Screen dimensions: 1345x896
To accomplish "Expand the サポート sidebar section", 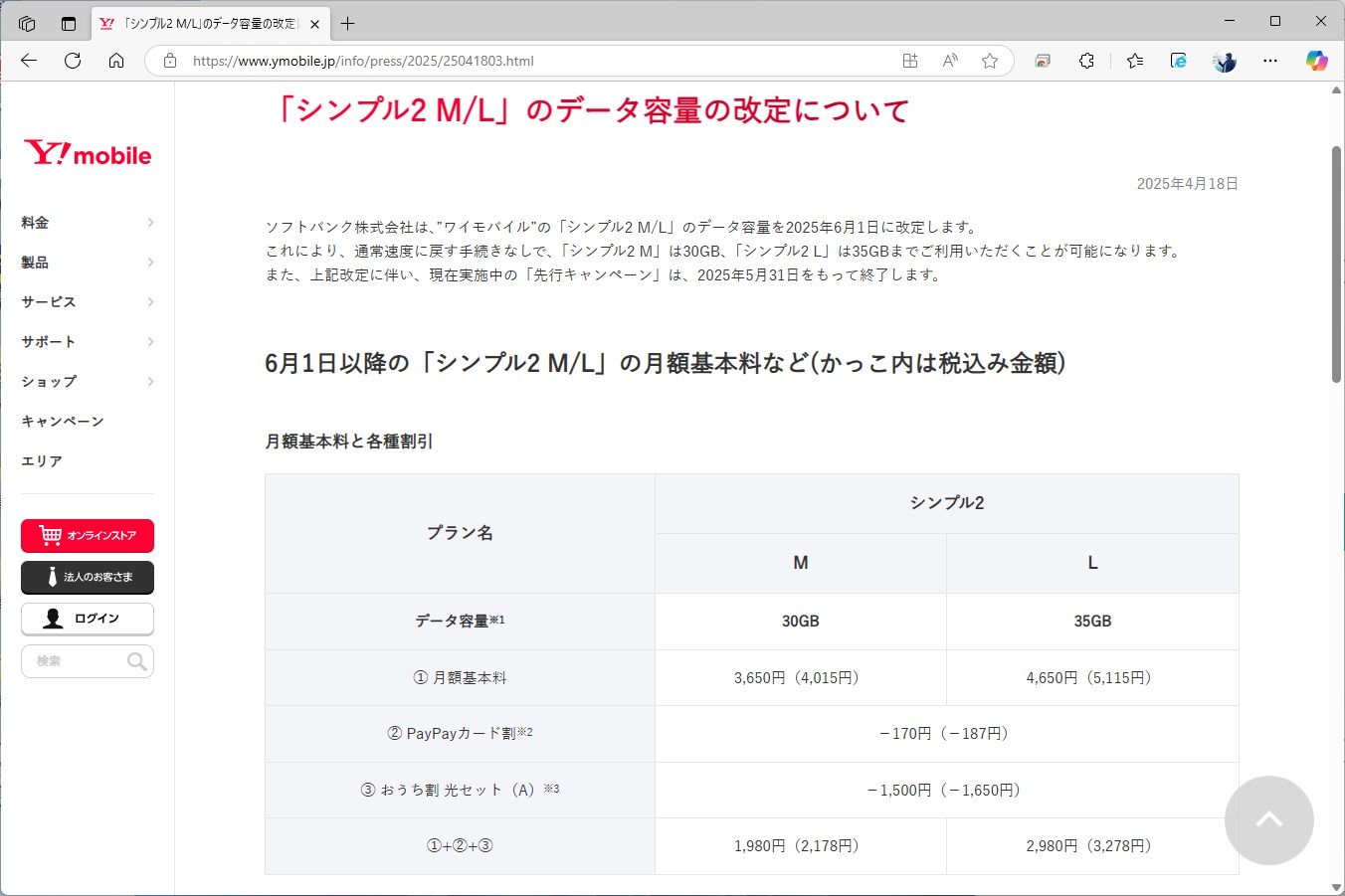I will tap(87, 341).
